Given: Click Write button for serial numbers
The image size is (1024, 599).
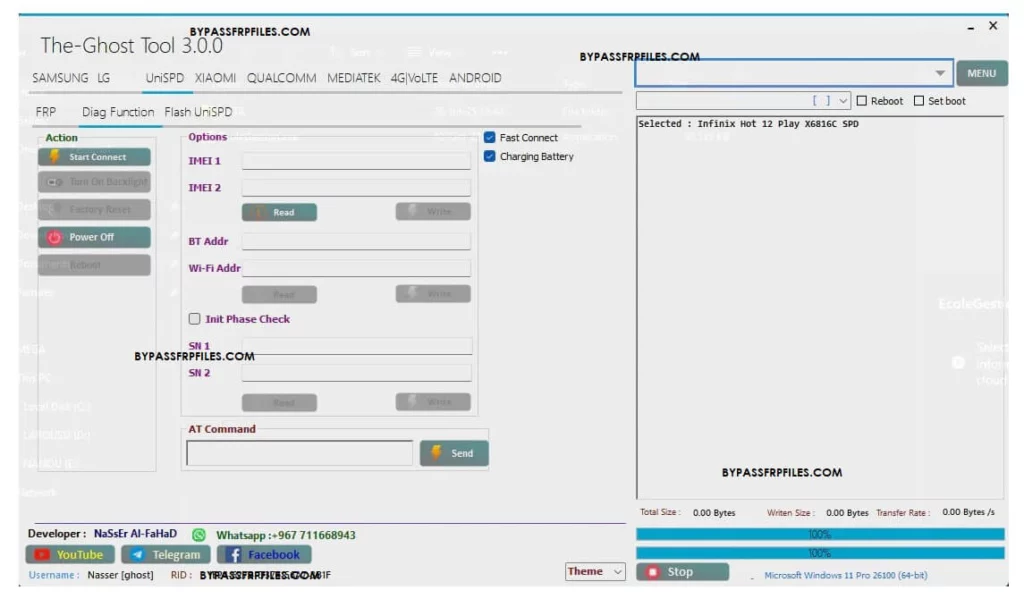Looking at the screenshot, I should [x=433, y=401].
